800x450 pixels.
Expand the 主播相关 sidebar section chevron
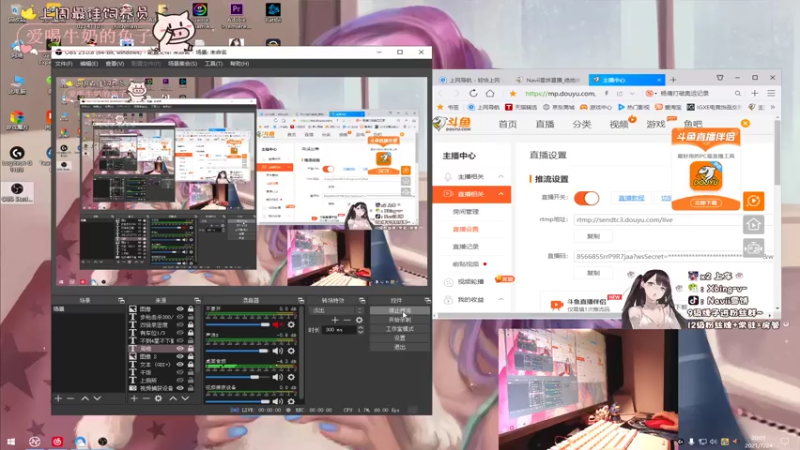[x=501, y=177]
